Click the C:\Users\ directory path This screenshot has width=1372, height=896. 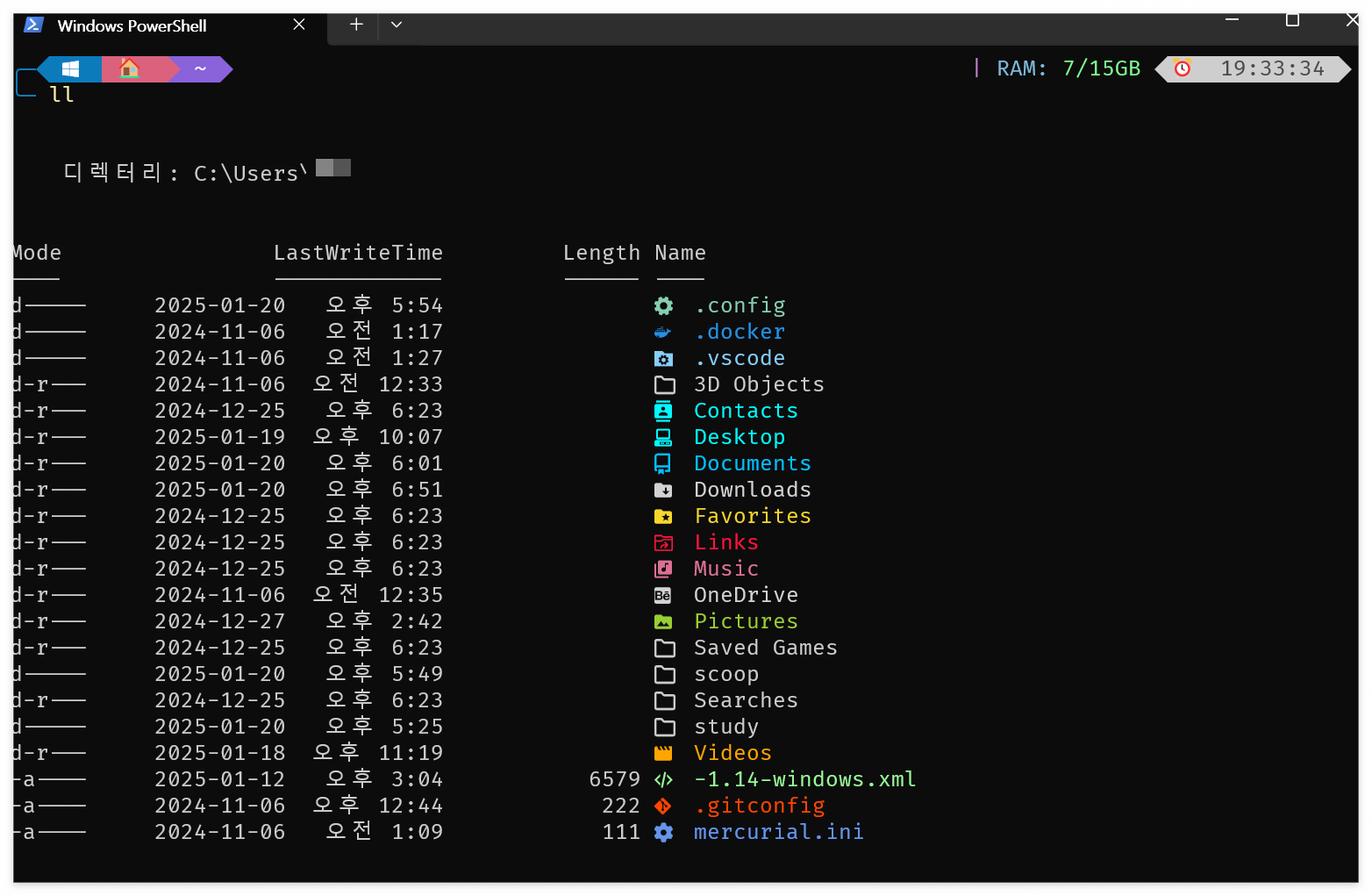[x=251, y=174]
